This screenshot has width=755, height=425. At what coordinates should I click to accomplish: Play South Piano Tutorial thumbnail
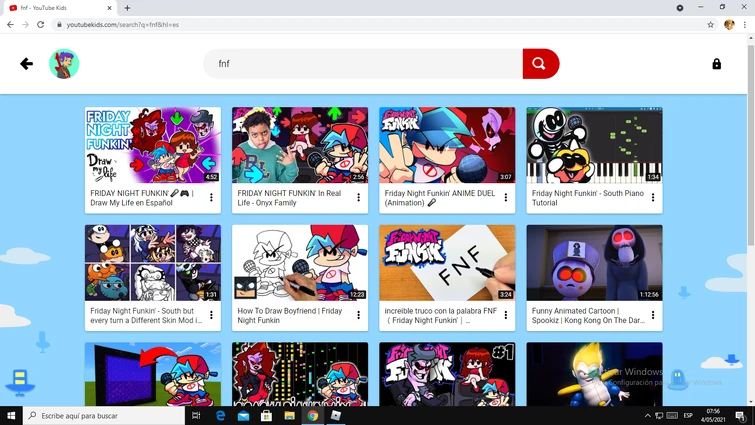[595, 145]
